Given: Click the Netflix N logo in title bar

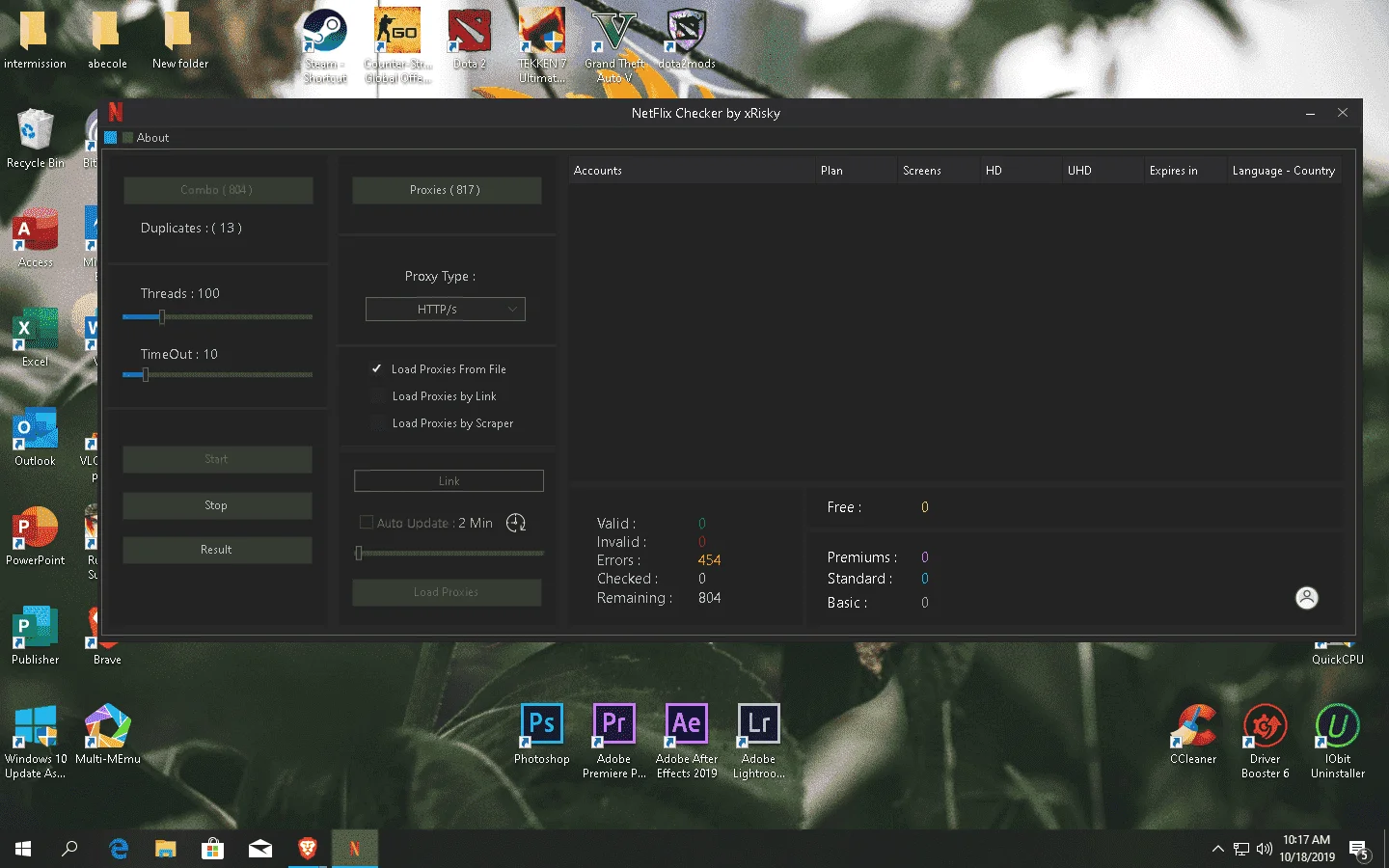Looking at the screenshot, I should (116, 112).
